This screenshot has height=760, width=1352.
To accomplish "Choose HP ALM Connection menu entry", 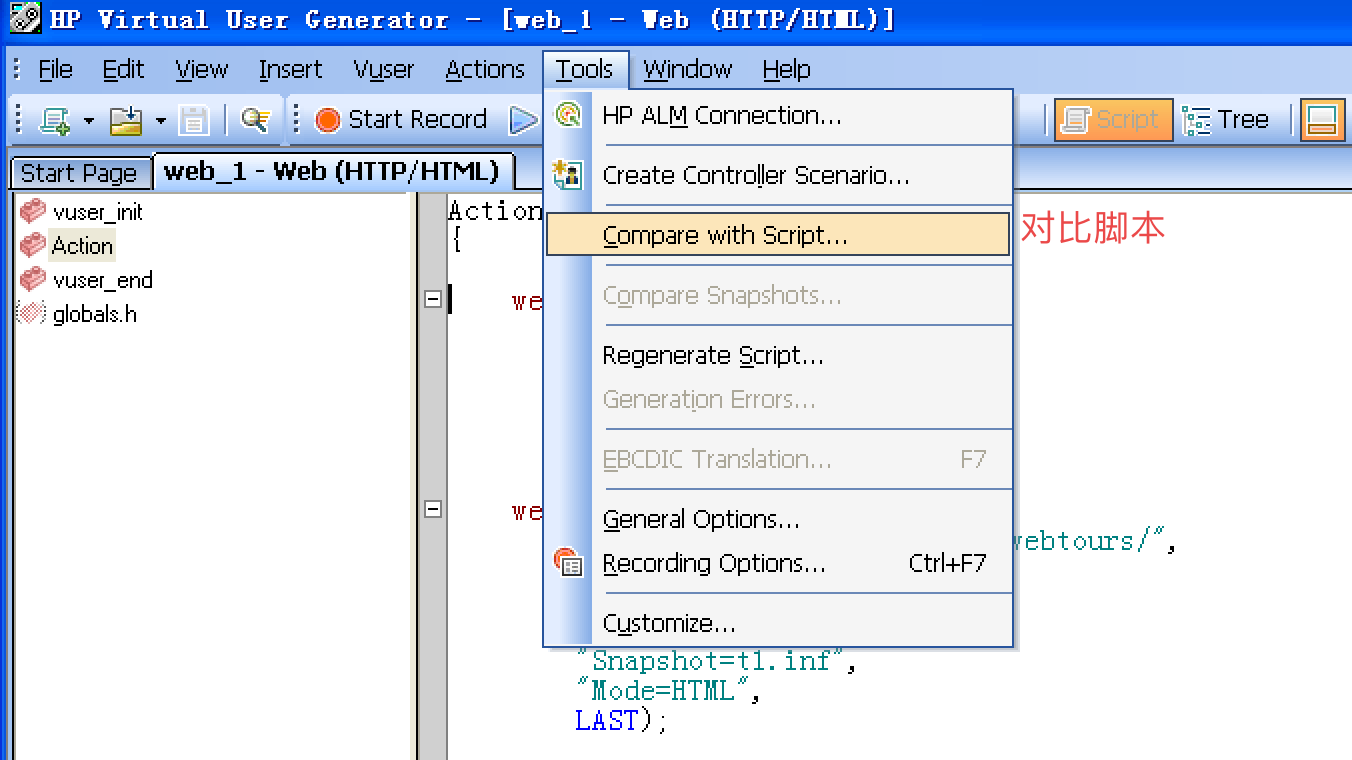I will (x=778, y=116).
